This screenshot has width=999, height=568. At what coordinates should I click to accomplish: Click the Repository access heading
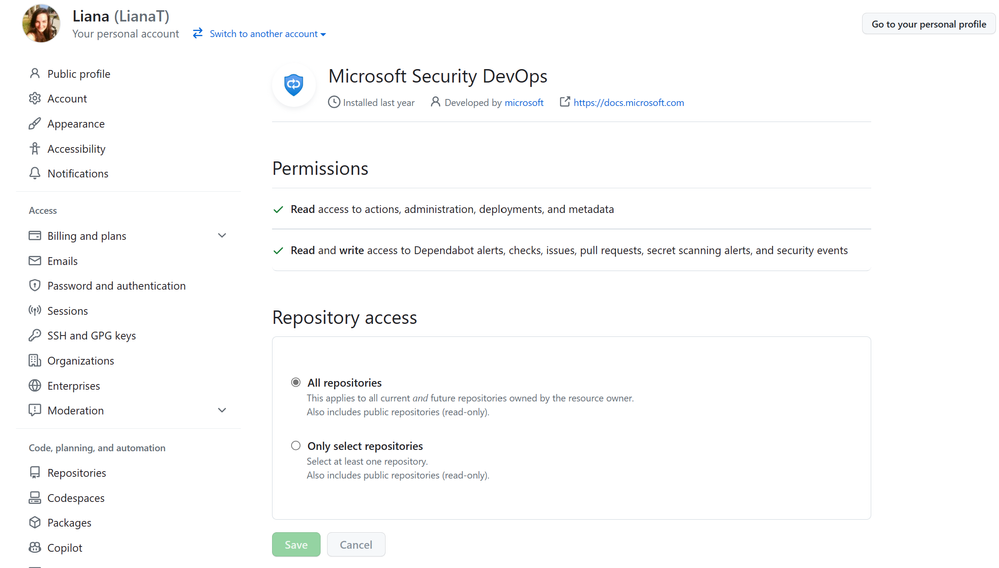click(x=345, y=318)
